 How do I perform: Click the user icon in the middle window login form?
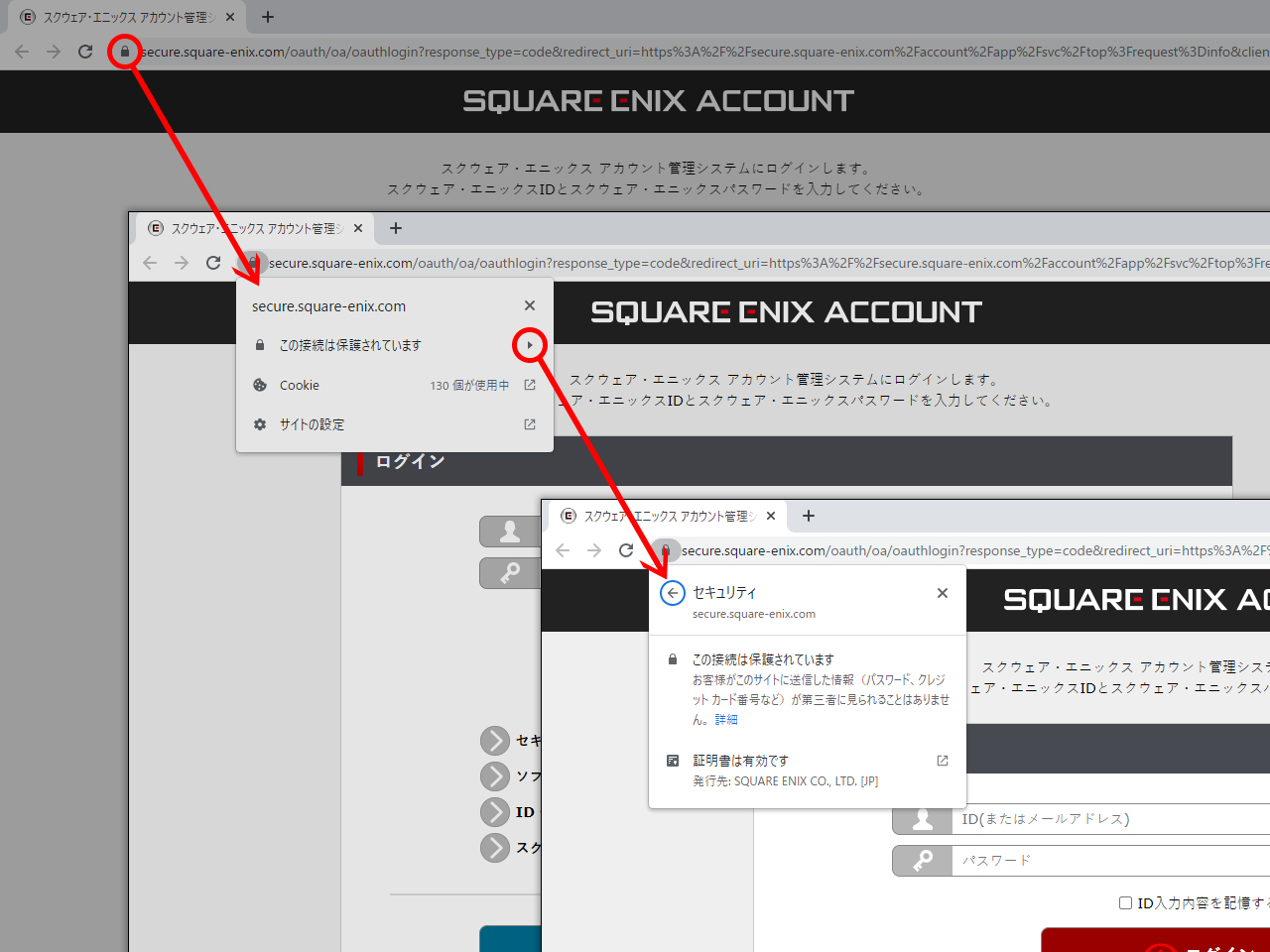coord(510,532)
